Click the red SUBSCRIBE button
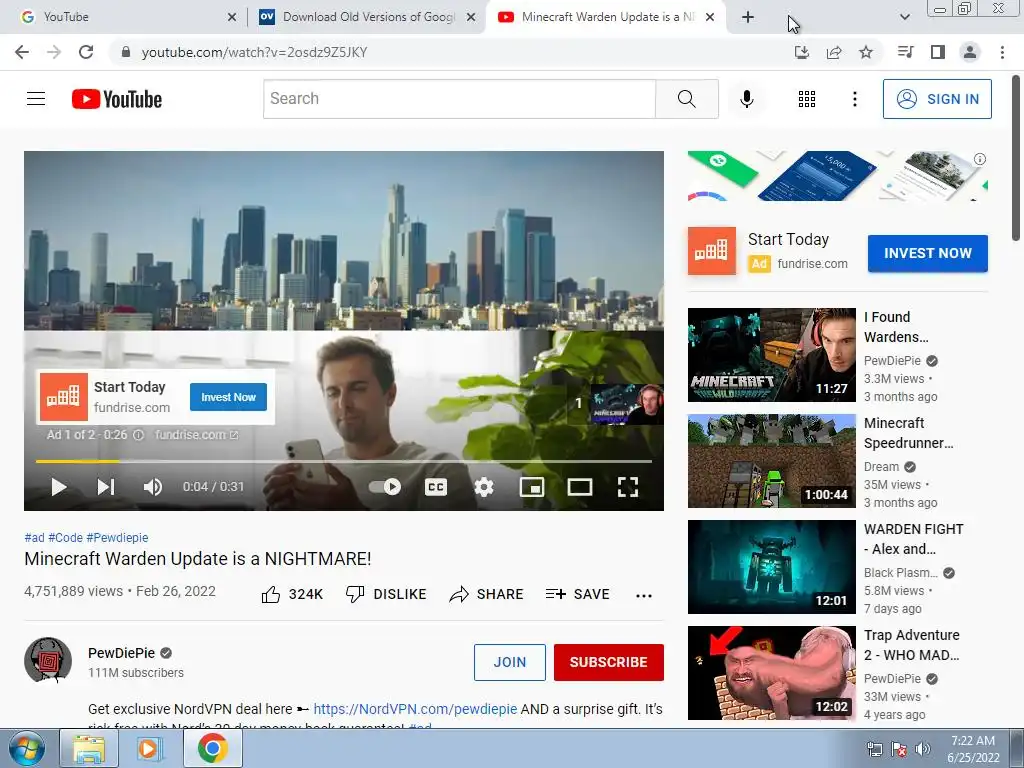 (x=609, y=662)
